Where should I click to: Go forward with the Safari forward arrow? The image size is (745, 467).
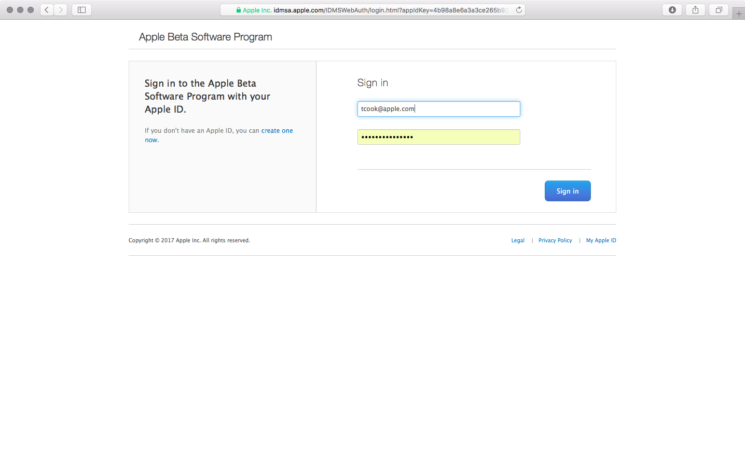click(x=60, y=10)
